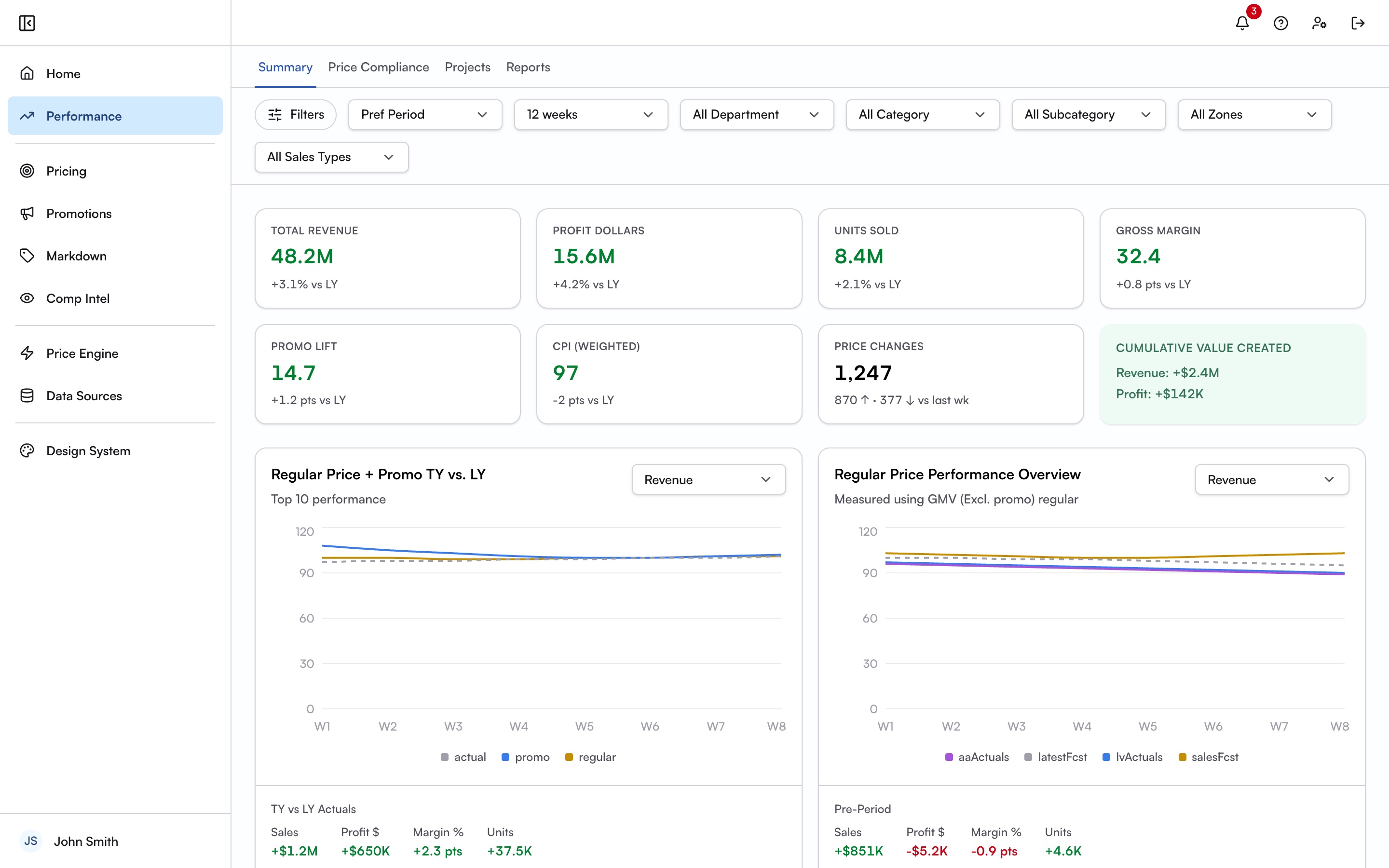Open Revenue dropdown in Performance Overview chart
Image resolution: width=1389 pixels, height=868 pixels.
click(1272, 479)
